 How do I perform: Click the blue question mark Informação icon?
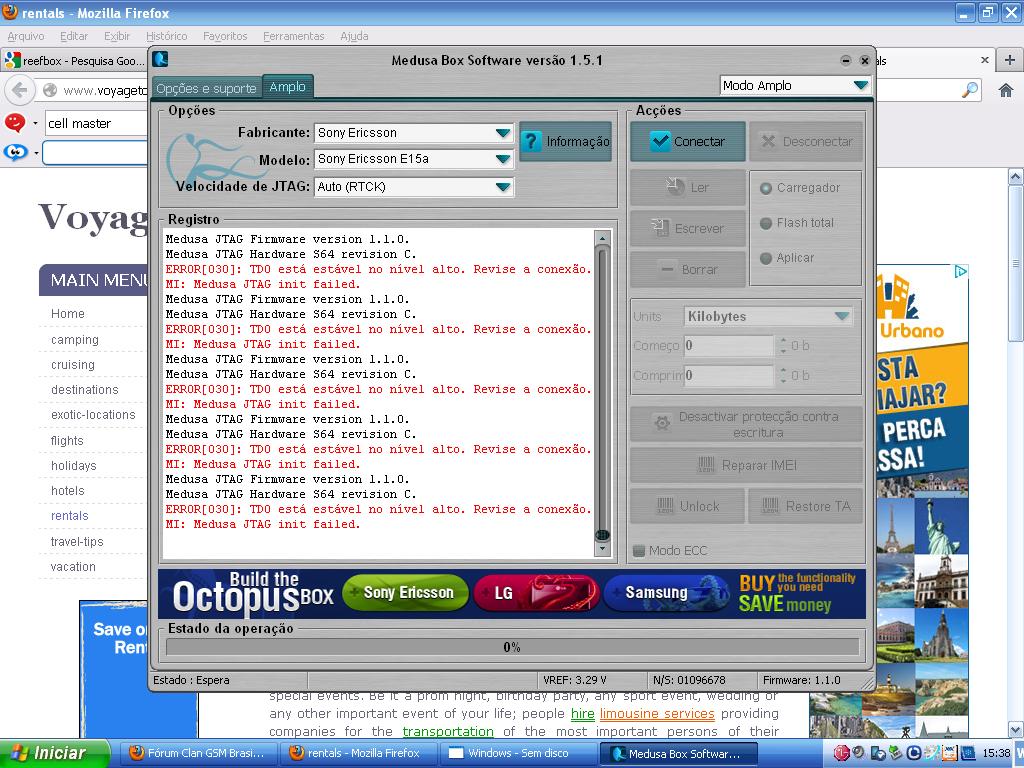tap(532, 141)
